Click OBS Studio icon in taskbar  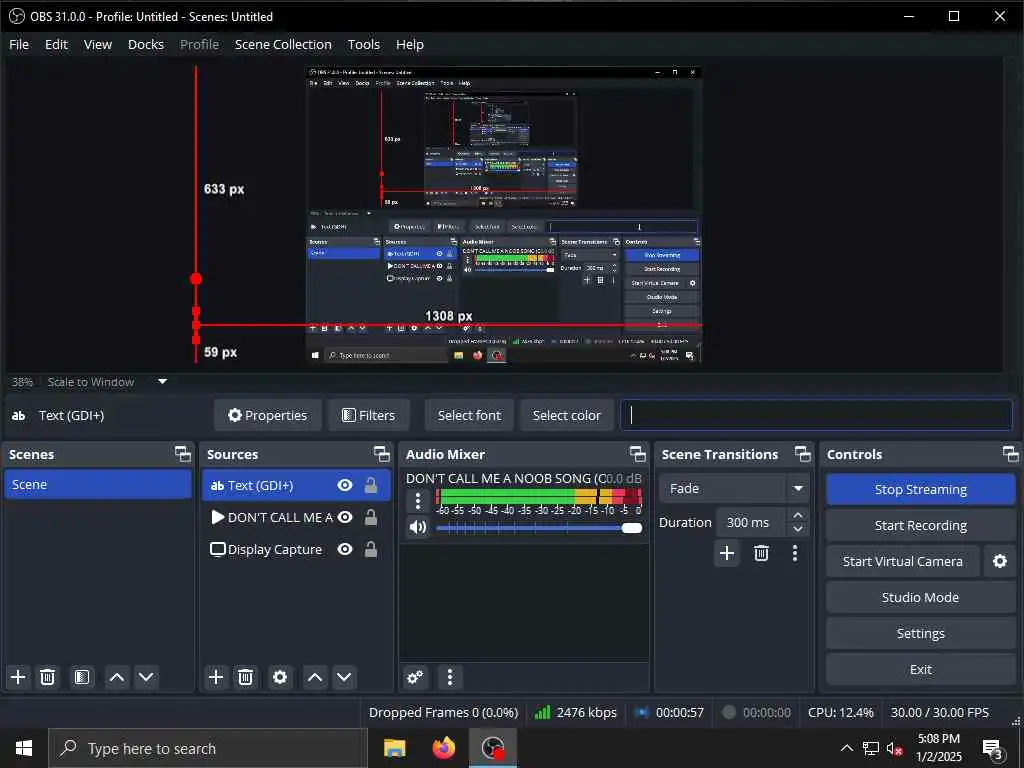click(493, 748)
